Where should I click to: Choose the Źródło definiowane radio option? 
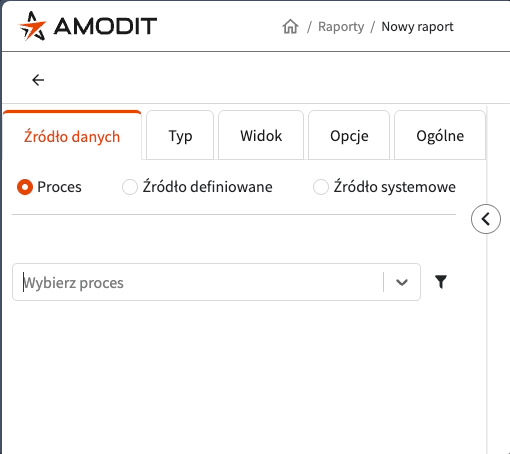130,187
